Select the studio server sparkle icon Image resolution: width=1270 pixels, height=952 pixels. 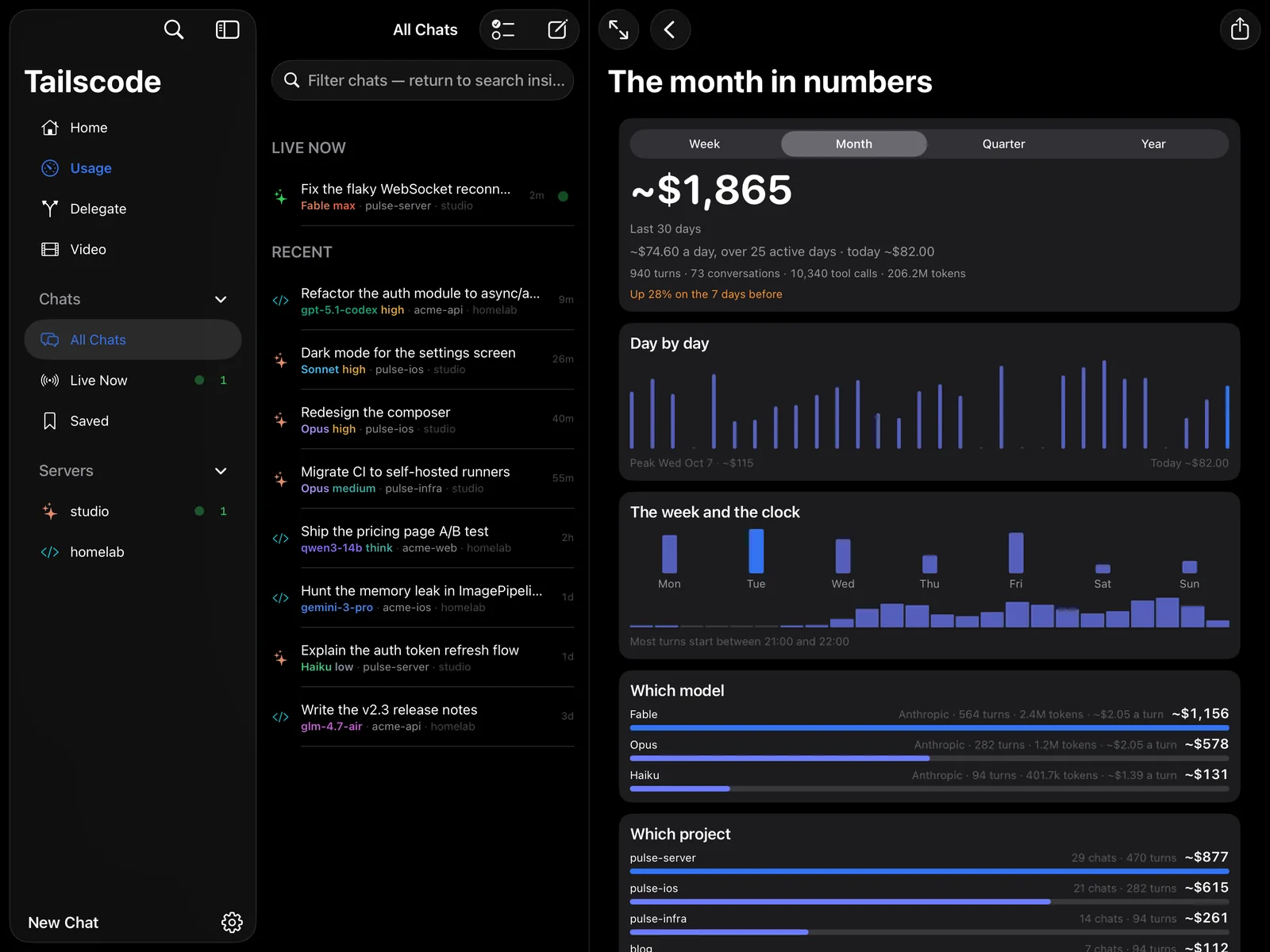coord(50,512)
